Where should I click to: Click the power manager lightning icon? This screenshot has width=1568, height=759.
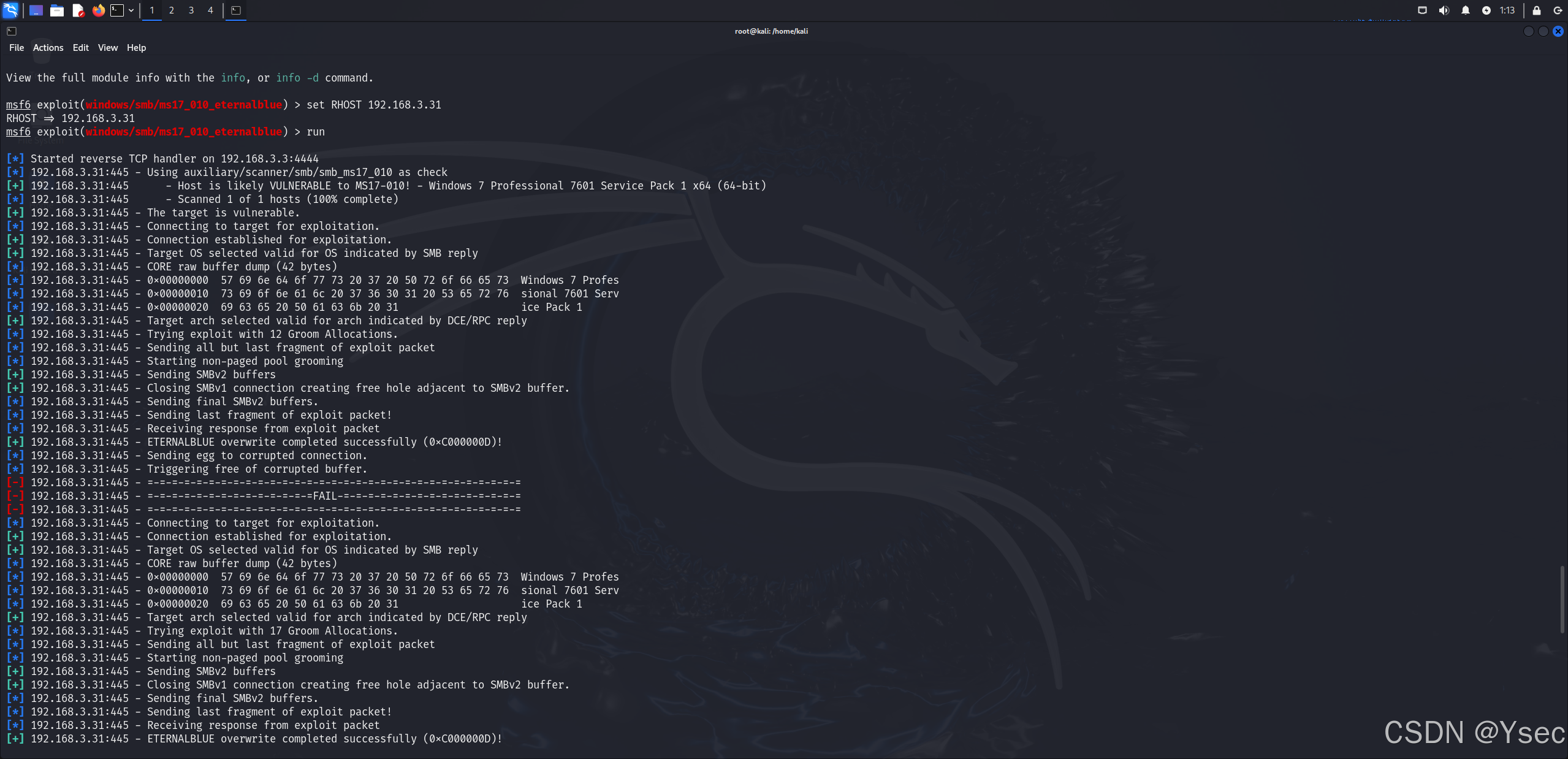tap(1486, 10)
